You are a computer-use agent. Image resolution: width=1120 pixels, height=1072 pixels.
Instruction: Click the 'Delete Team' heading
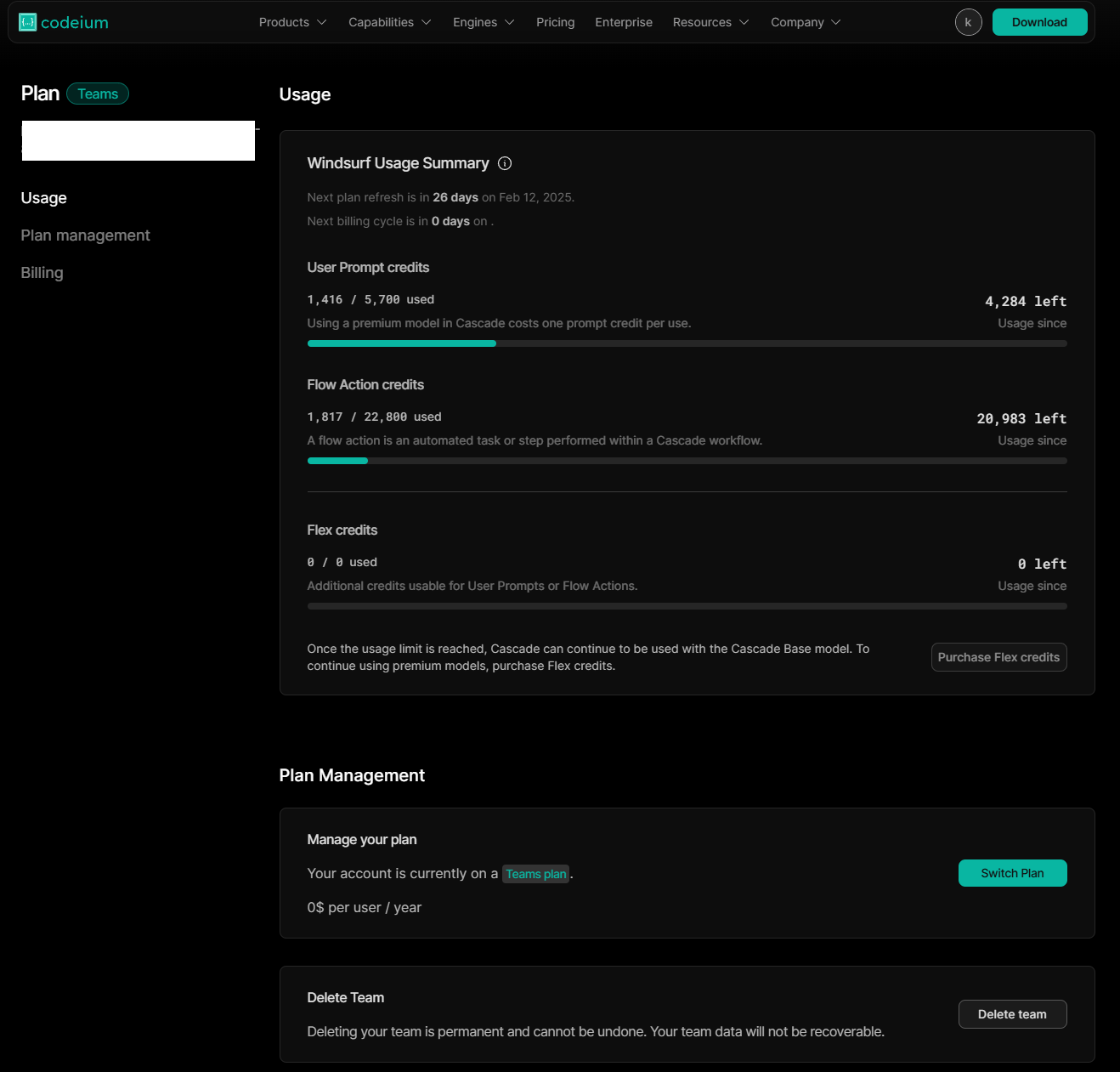[345, 997]
